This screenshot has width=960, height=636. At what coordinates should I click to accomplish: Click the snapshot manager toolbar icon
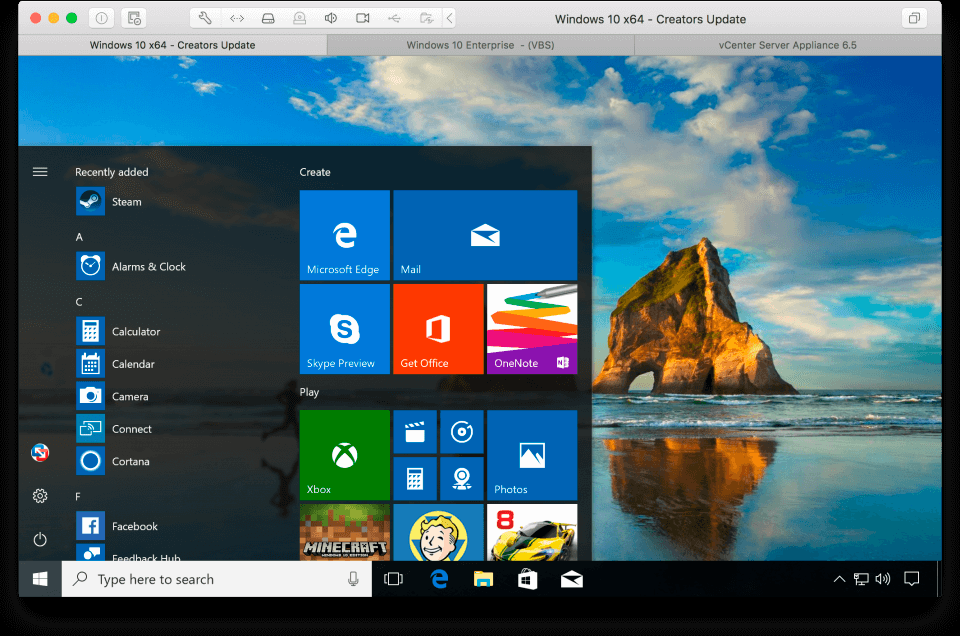(135, 18)
